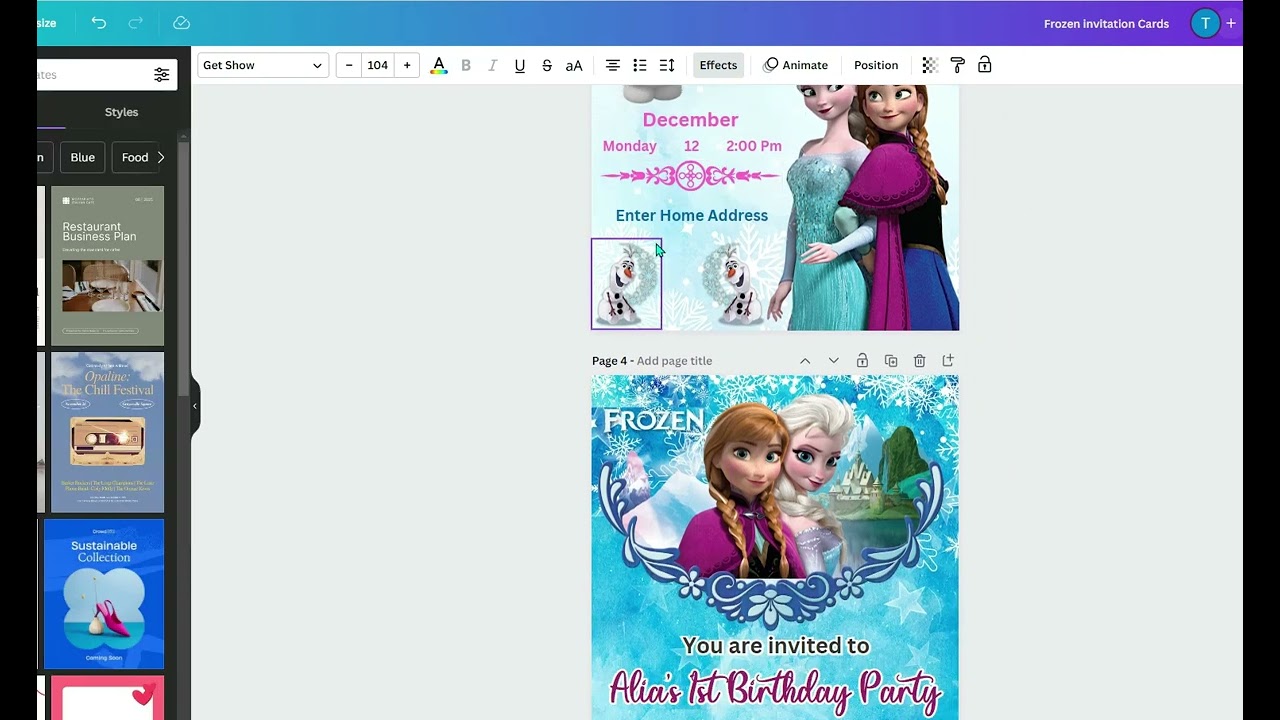Screen dimensions: 1280x720
Task: Open the pink heart template thumbnail
Action: pos(107,698)
